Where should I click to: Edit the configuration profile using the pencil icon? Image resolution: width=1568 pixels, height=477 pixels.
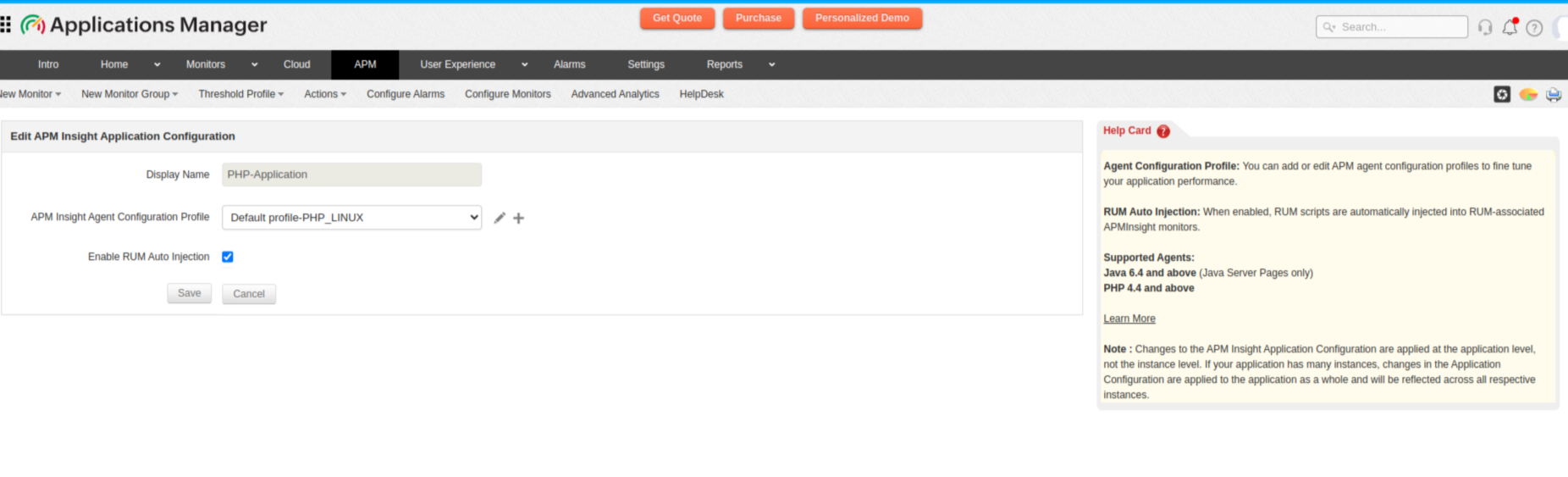pyautogui.click(x=500, y=218)
